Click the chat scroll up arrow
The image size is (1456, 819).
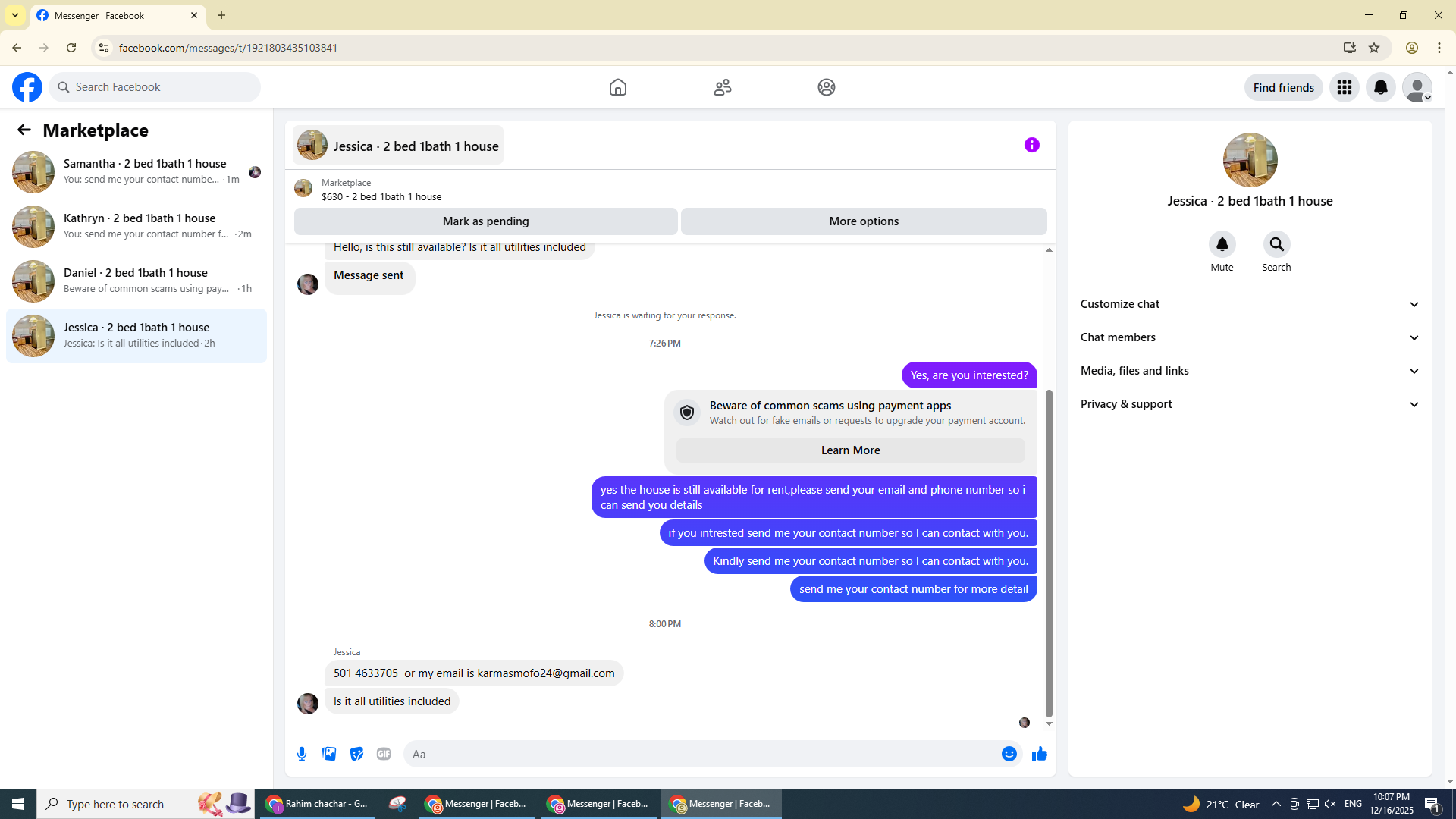[1050, 249]
